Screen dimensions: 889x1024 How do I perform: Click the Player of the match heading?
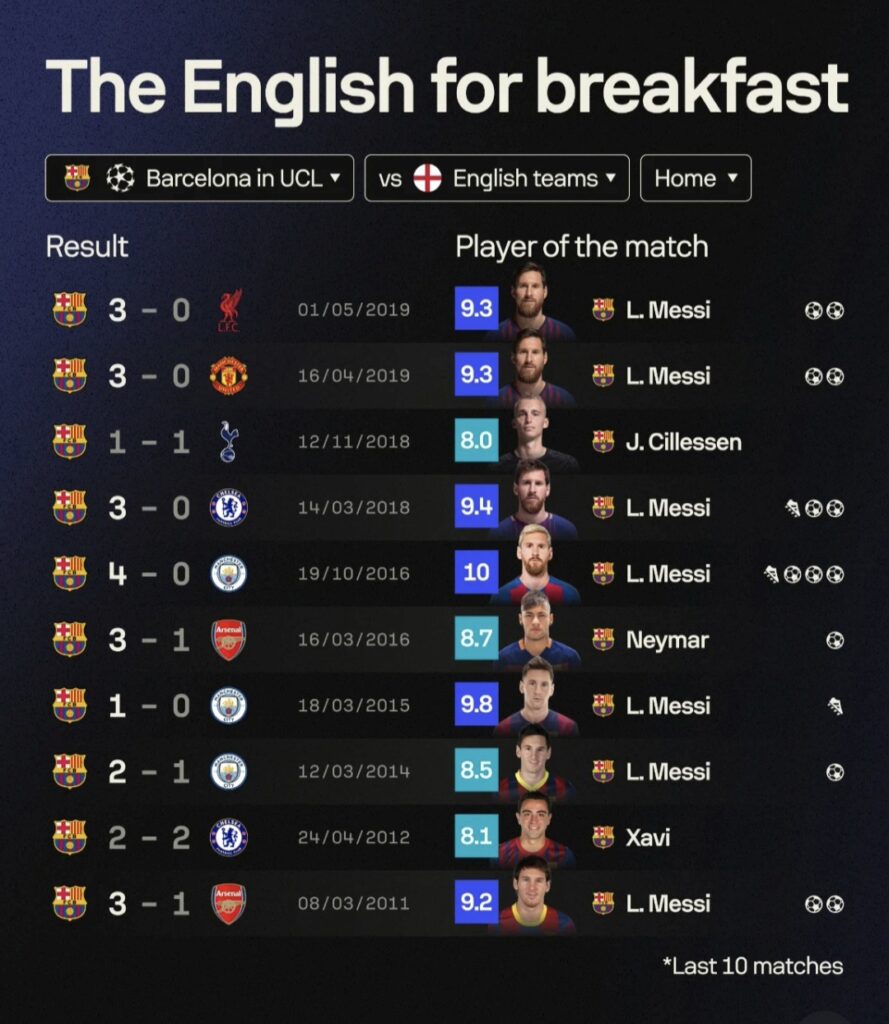(581, 247)
